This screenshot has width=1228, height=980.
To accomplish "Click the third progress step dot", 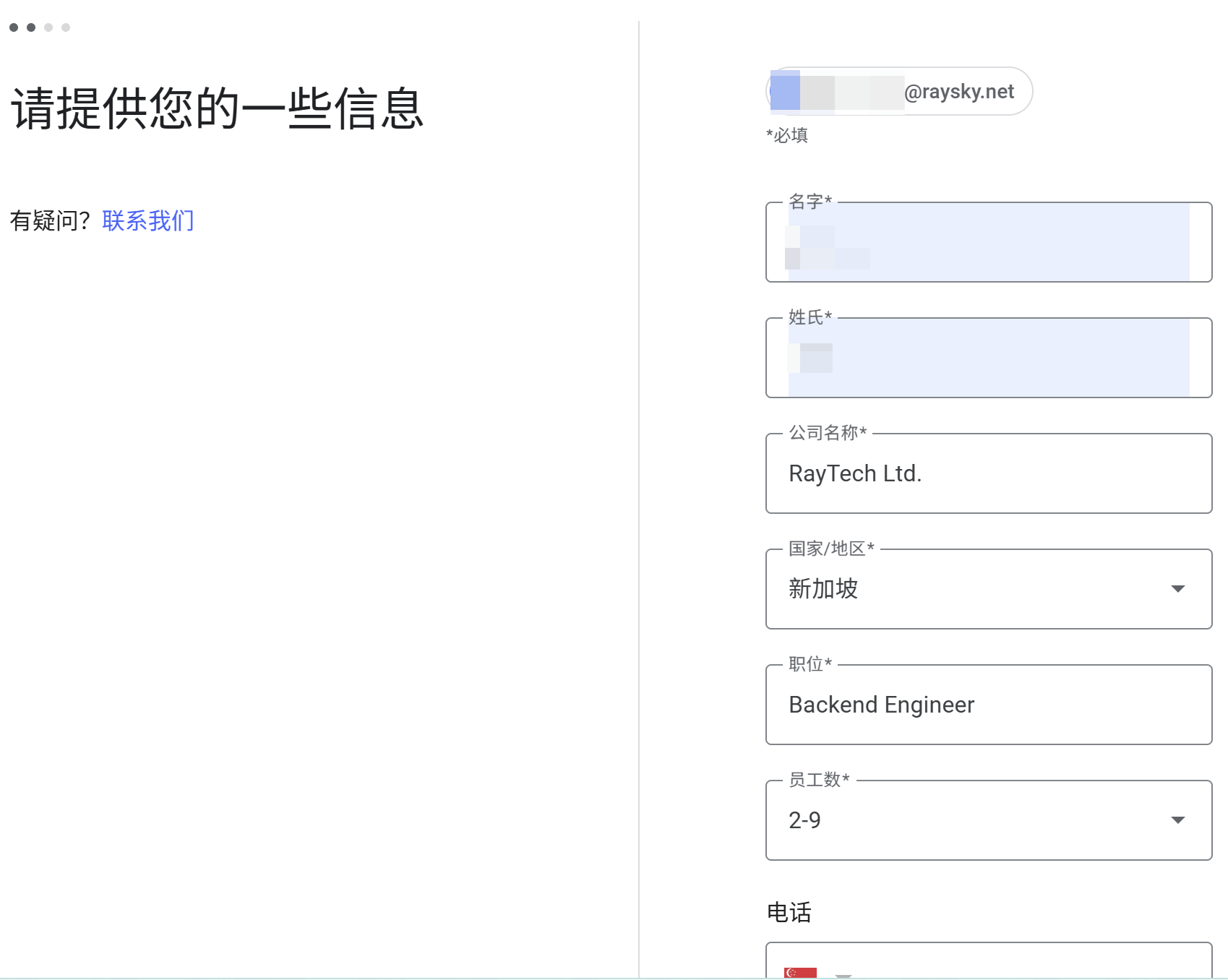I will (x=48, y=27).
